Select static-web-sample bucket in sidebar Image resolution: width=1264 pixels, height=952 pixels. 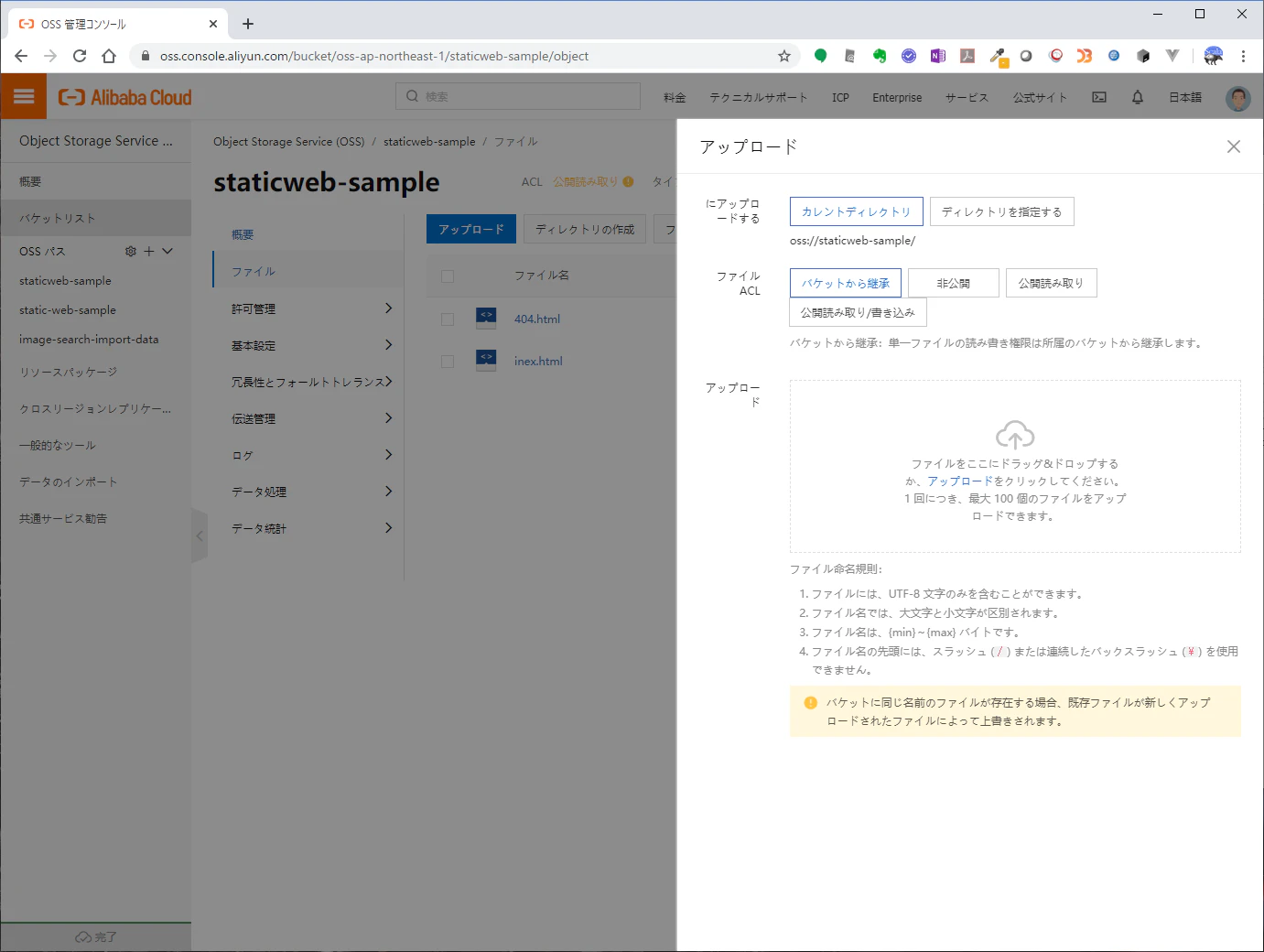pos(68,309)
